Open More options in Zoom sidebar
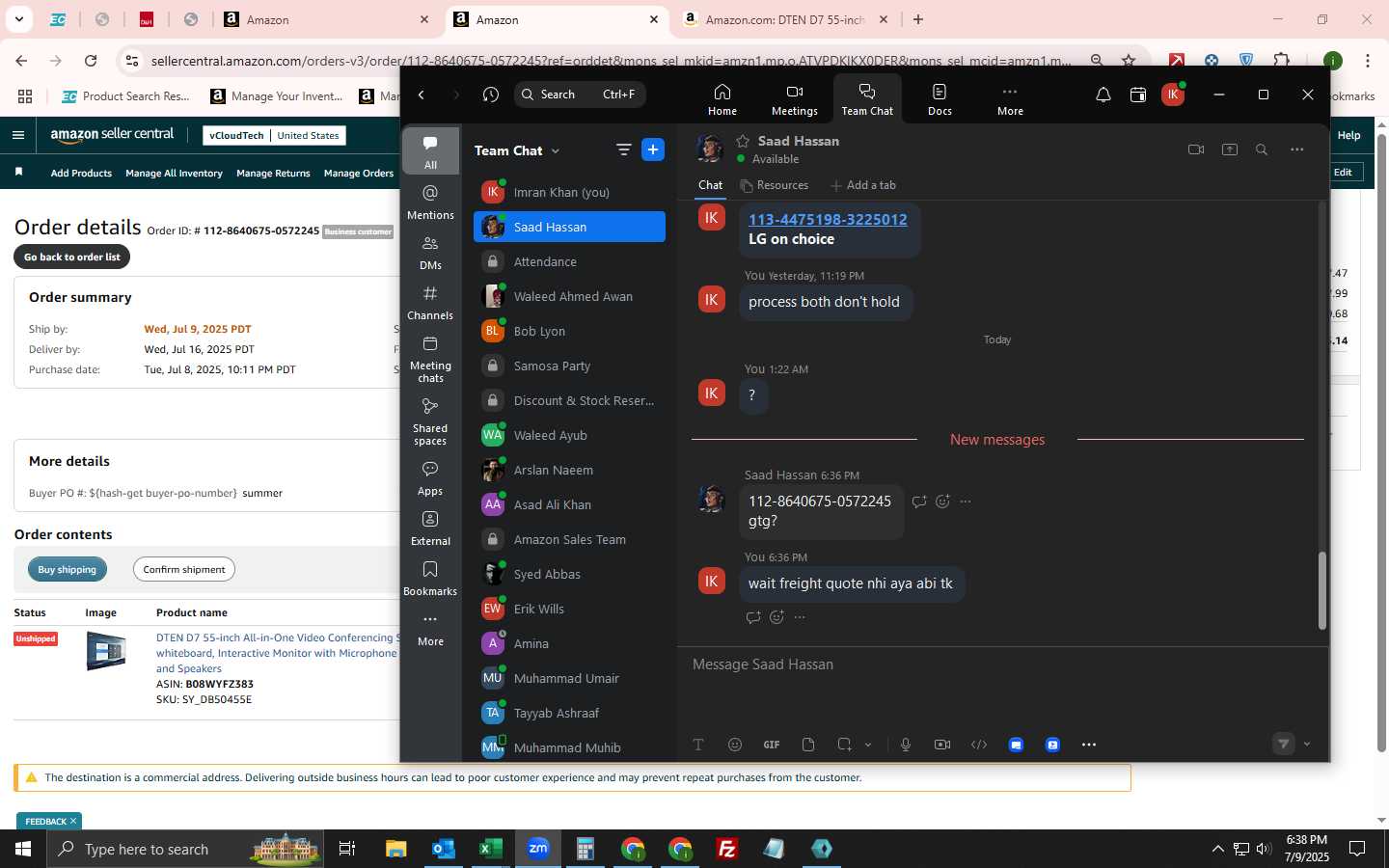The width and height of the screenshot is (1389, 868). [430, 629]
